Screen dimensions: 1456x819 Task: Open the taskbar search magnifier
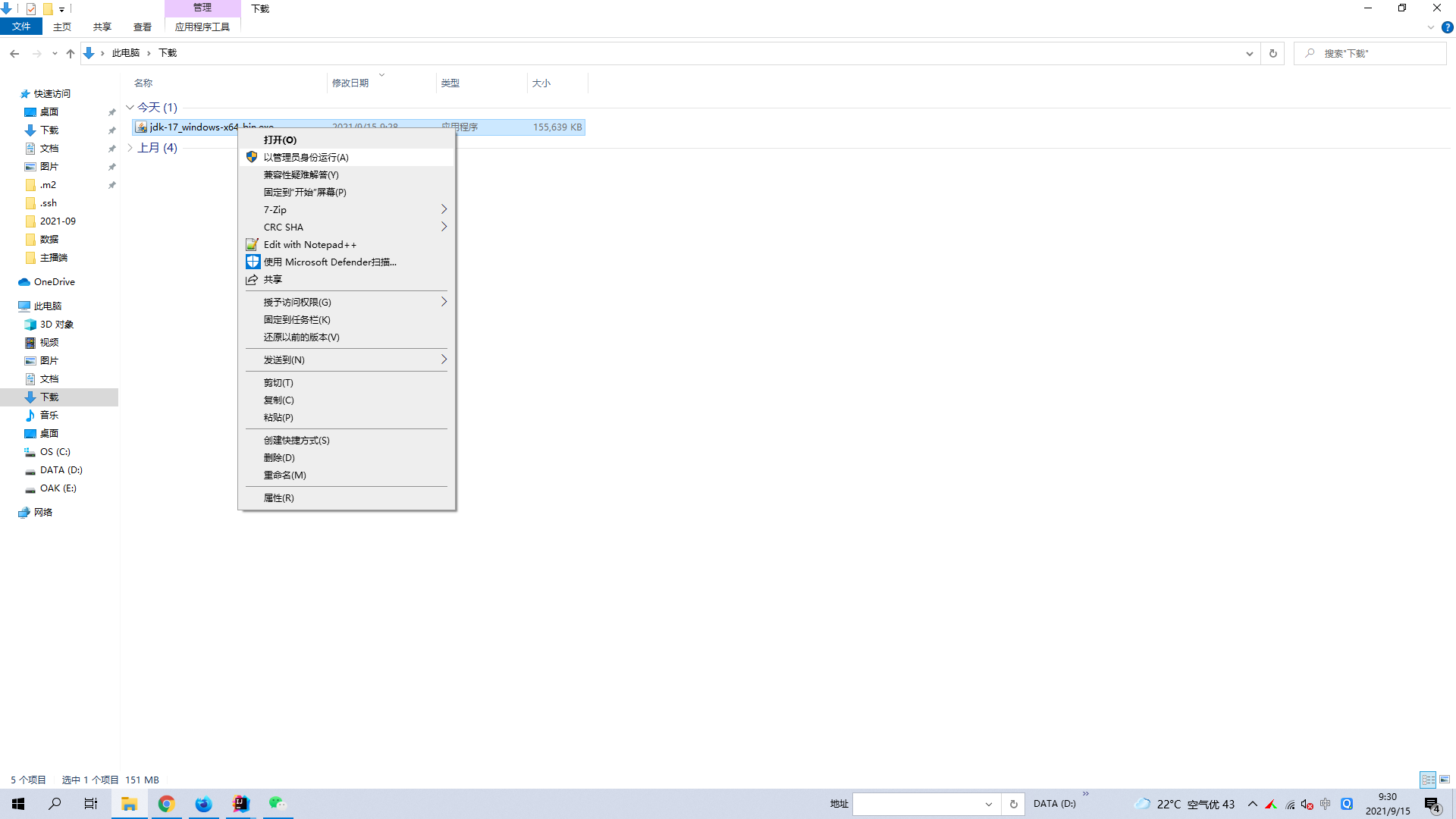tap(55, 804)
